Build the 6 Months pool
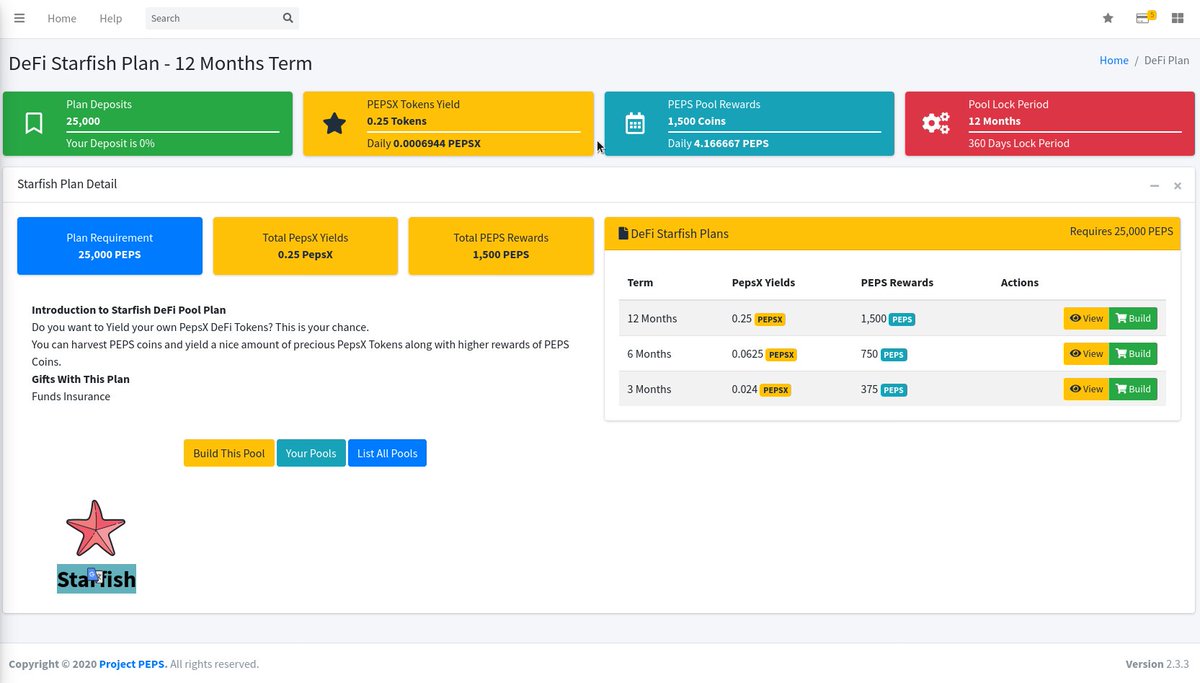Image resolution: width=1200 pixels, height=683 pixels. coord(1133,353)
